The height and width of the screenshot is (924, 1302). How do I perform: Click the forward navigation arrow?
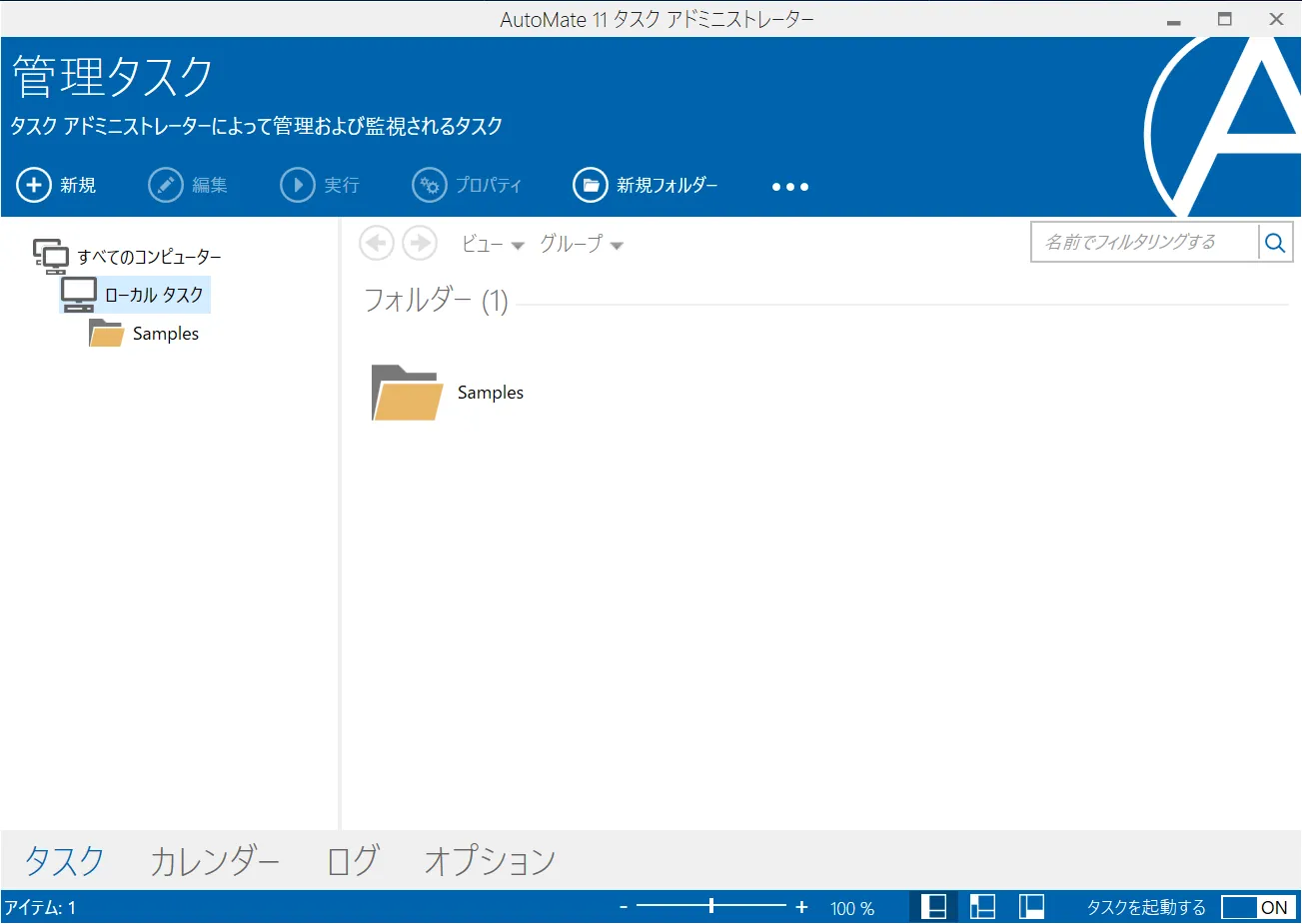coord(420,243)
